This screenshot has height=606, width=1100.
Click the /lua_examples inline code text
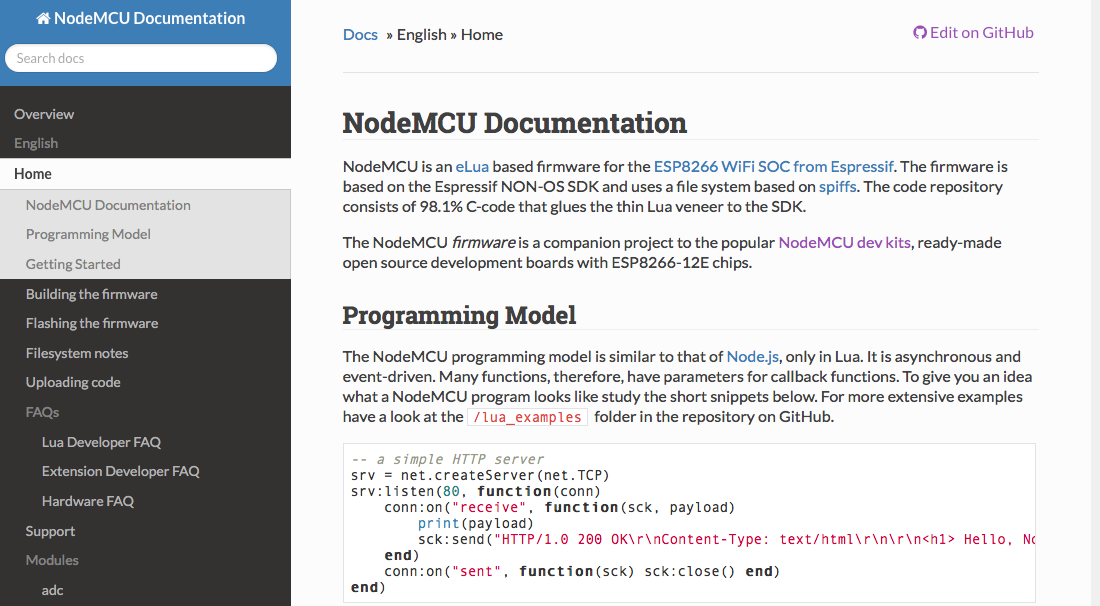(528, 417)
